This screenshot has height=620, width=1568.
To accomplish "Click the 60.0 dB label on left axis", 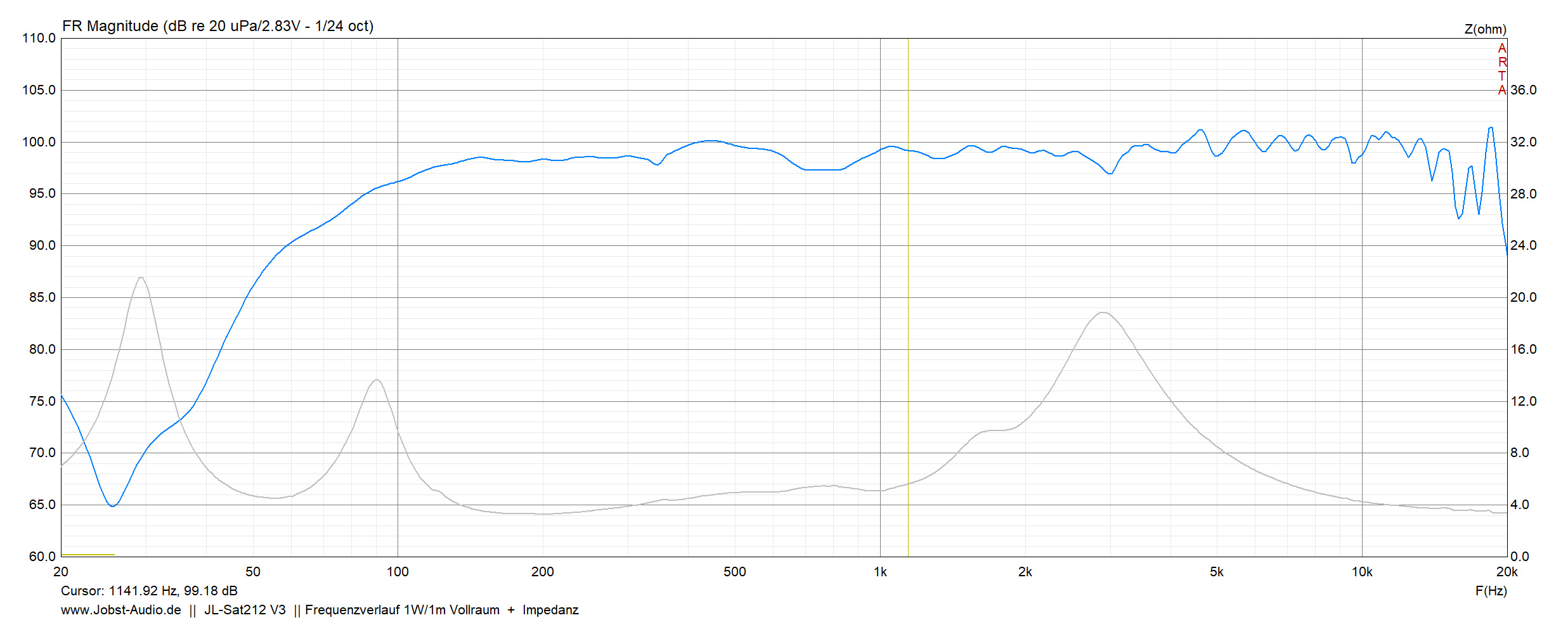I will pos(42,557).
